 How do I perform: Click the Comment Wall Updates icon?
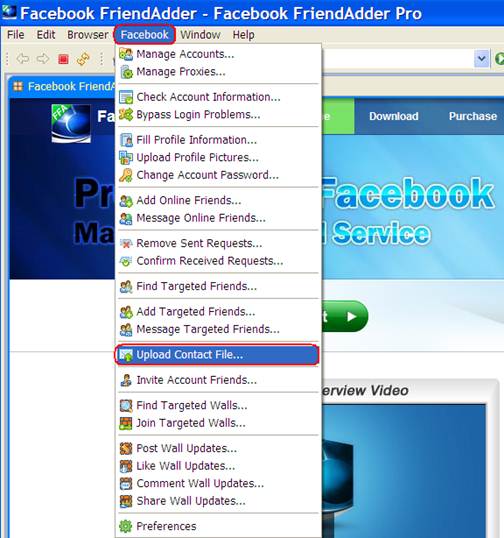126,483
